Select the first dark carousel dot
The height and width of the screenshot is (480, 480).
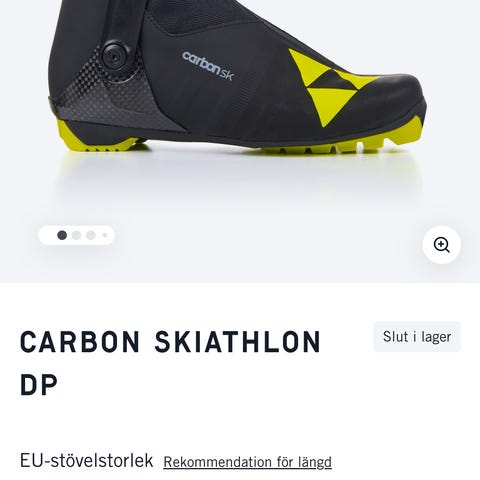tap(62, 235)
